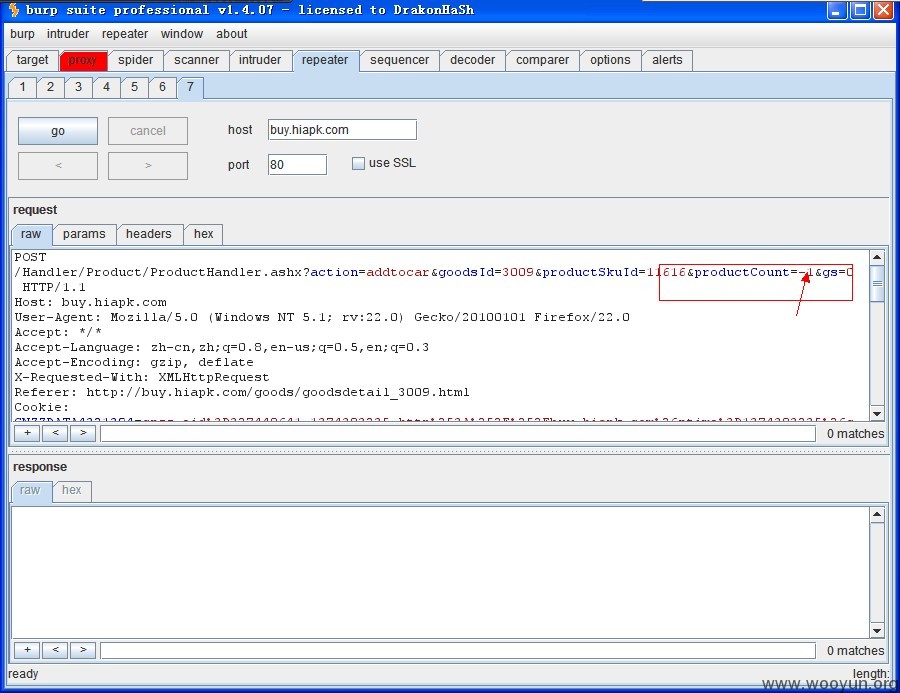Switch to the scanner tab

196,60
